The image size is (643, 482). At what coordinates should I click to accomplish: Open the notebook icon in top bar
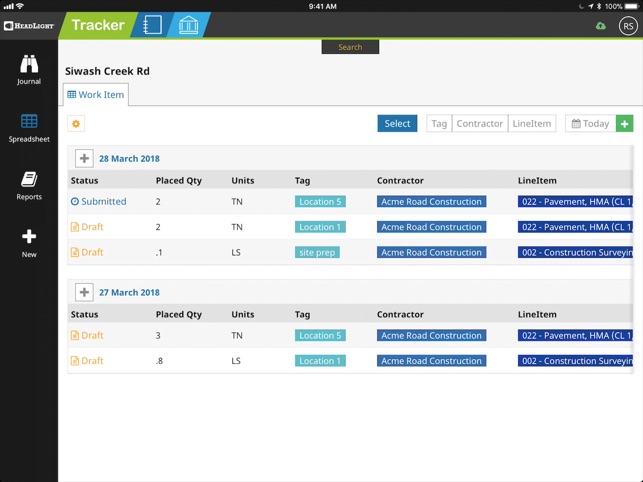coord(152,25)
